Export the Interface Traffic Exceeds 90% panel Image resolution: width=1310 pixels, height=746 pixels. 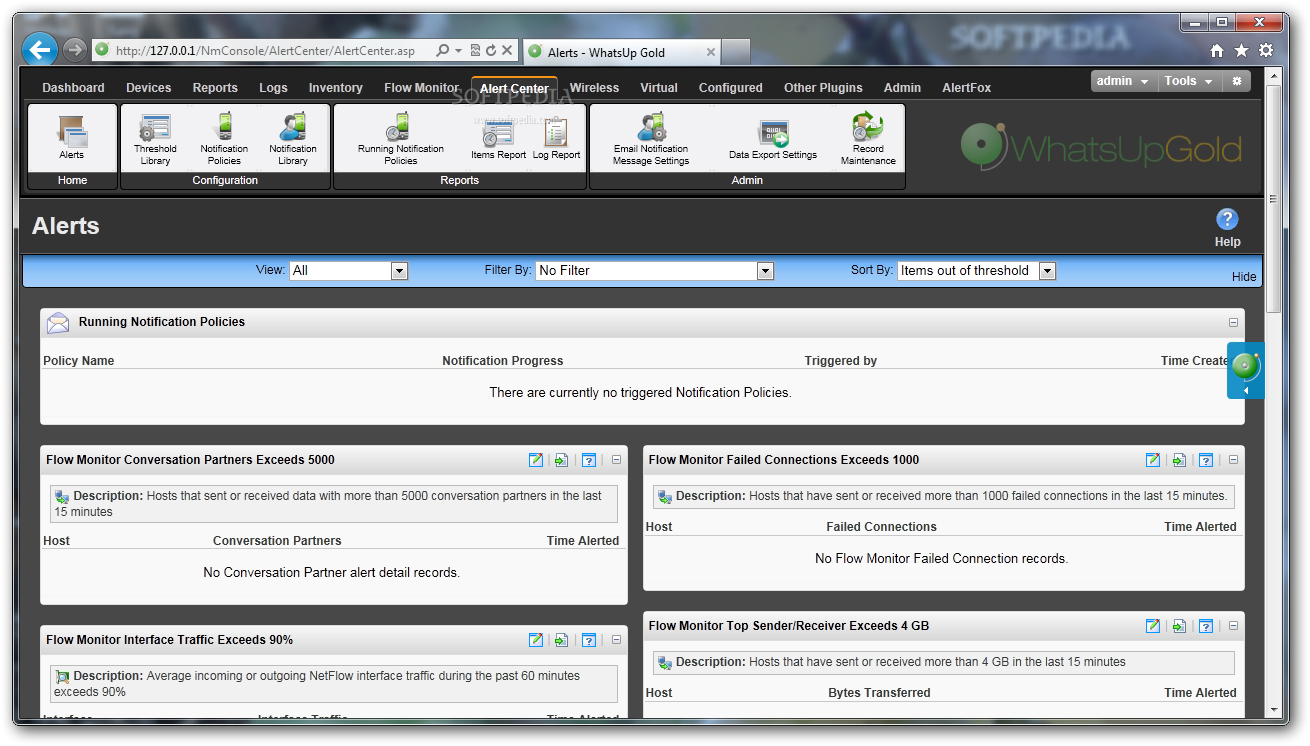pyautogui.click(x=562, y=640)
